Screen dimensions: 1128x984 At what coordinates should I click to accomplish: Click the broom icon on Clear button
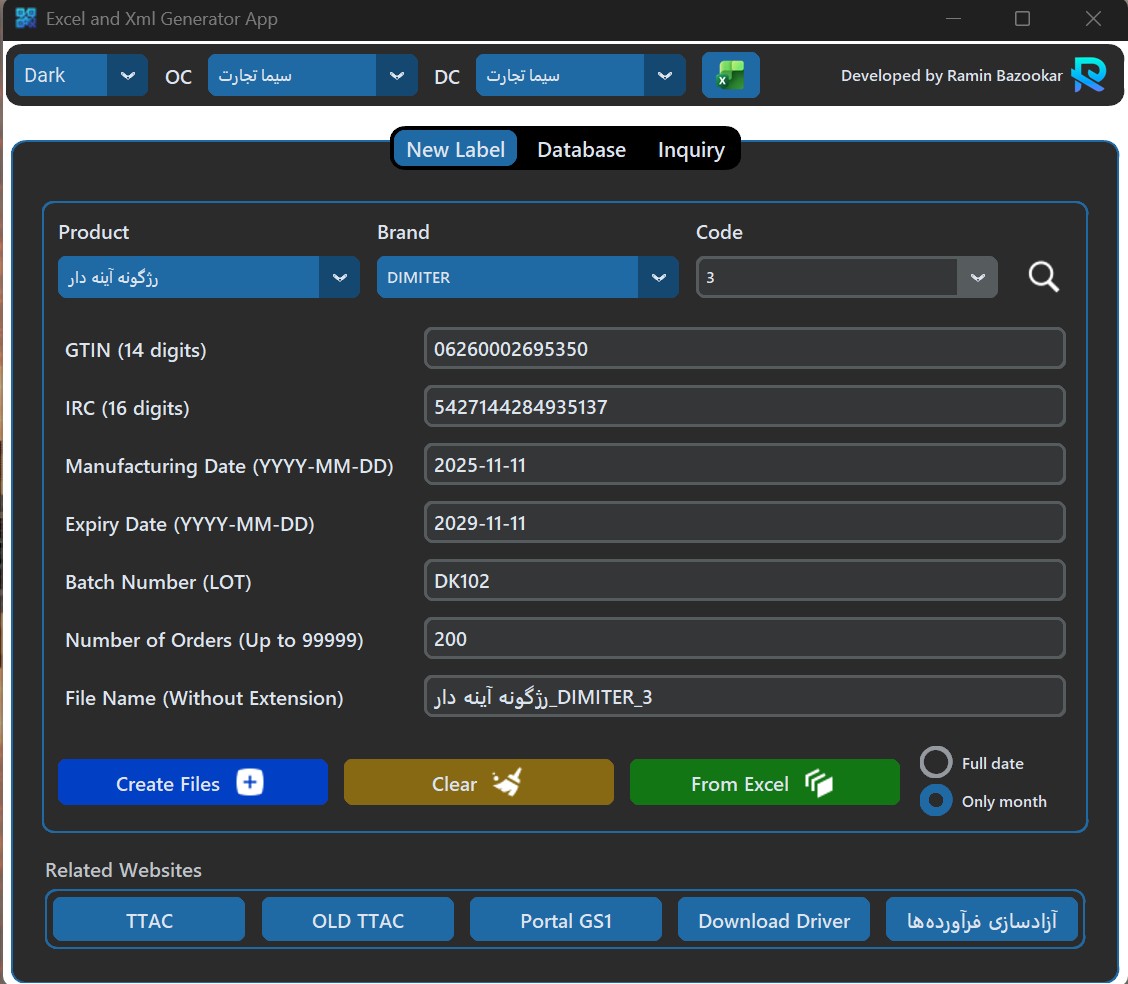508,783
